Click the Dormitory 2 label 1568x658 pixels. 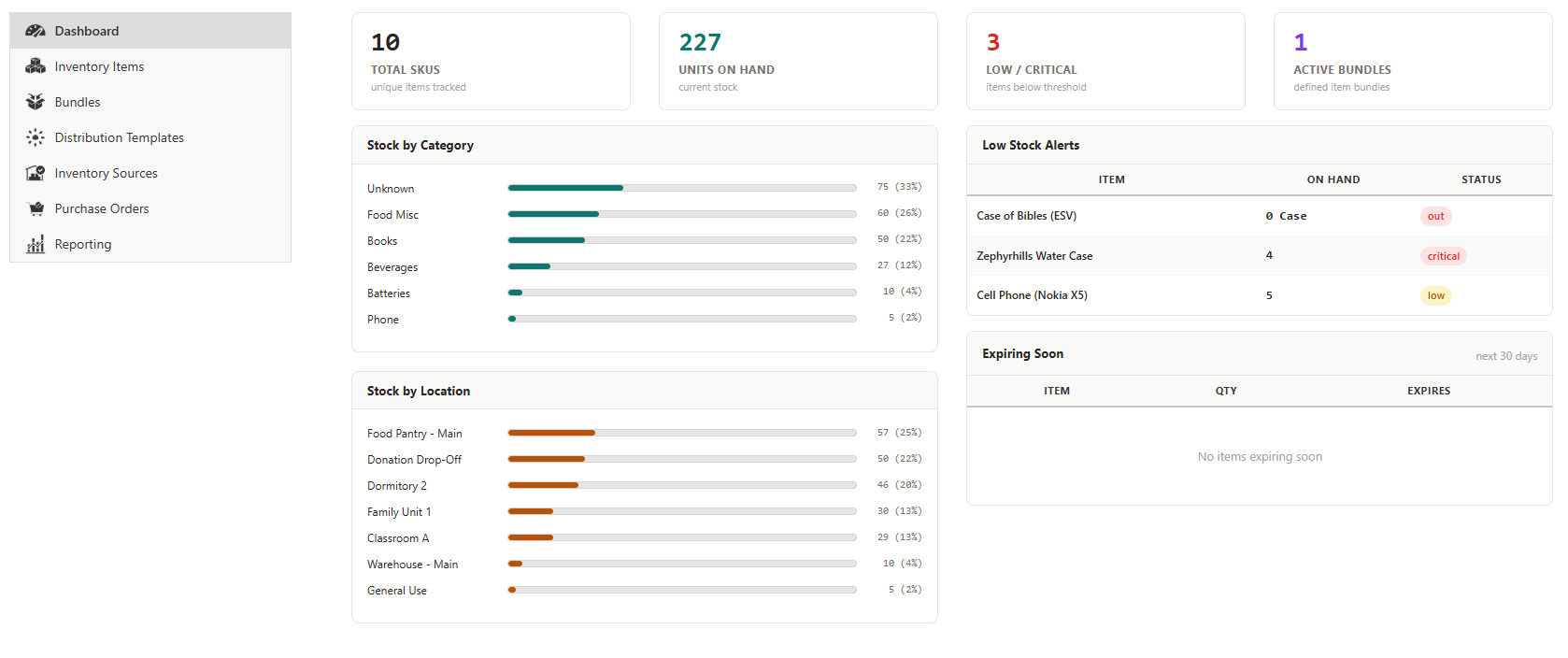[x=397, y=486]
